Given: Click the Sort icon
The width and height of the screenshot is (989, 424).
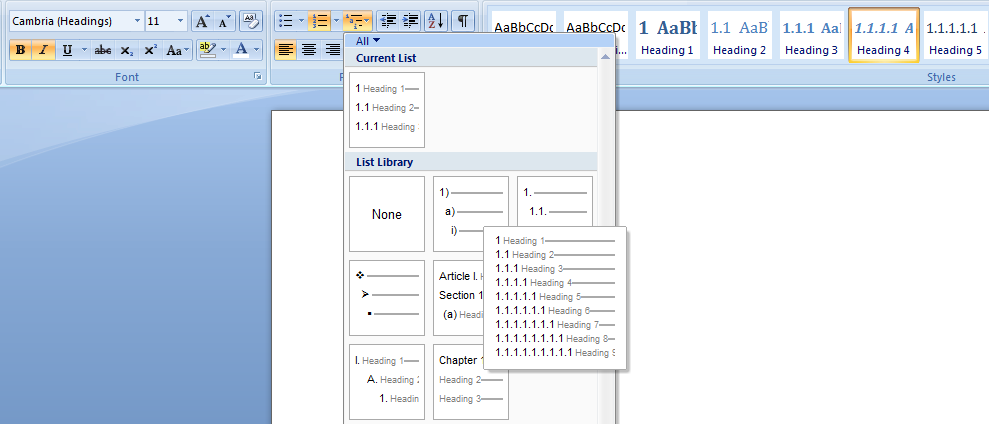Looking at the screenshot, I should tap(436, 21).
